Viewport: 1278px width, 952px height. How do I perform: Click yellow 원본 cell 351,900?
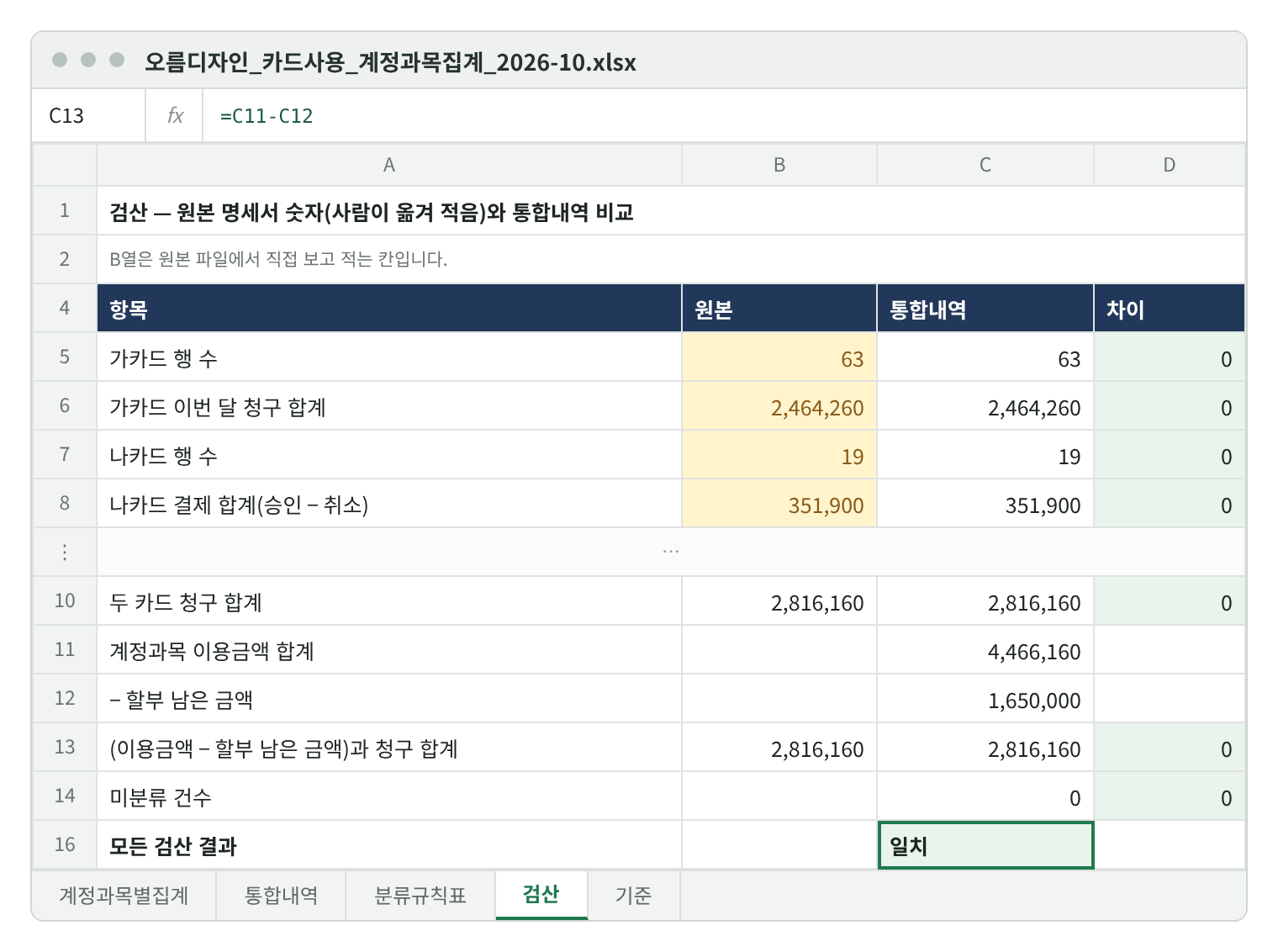click(779, 504)
